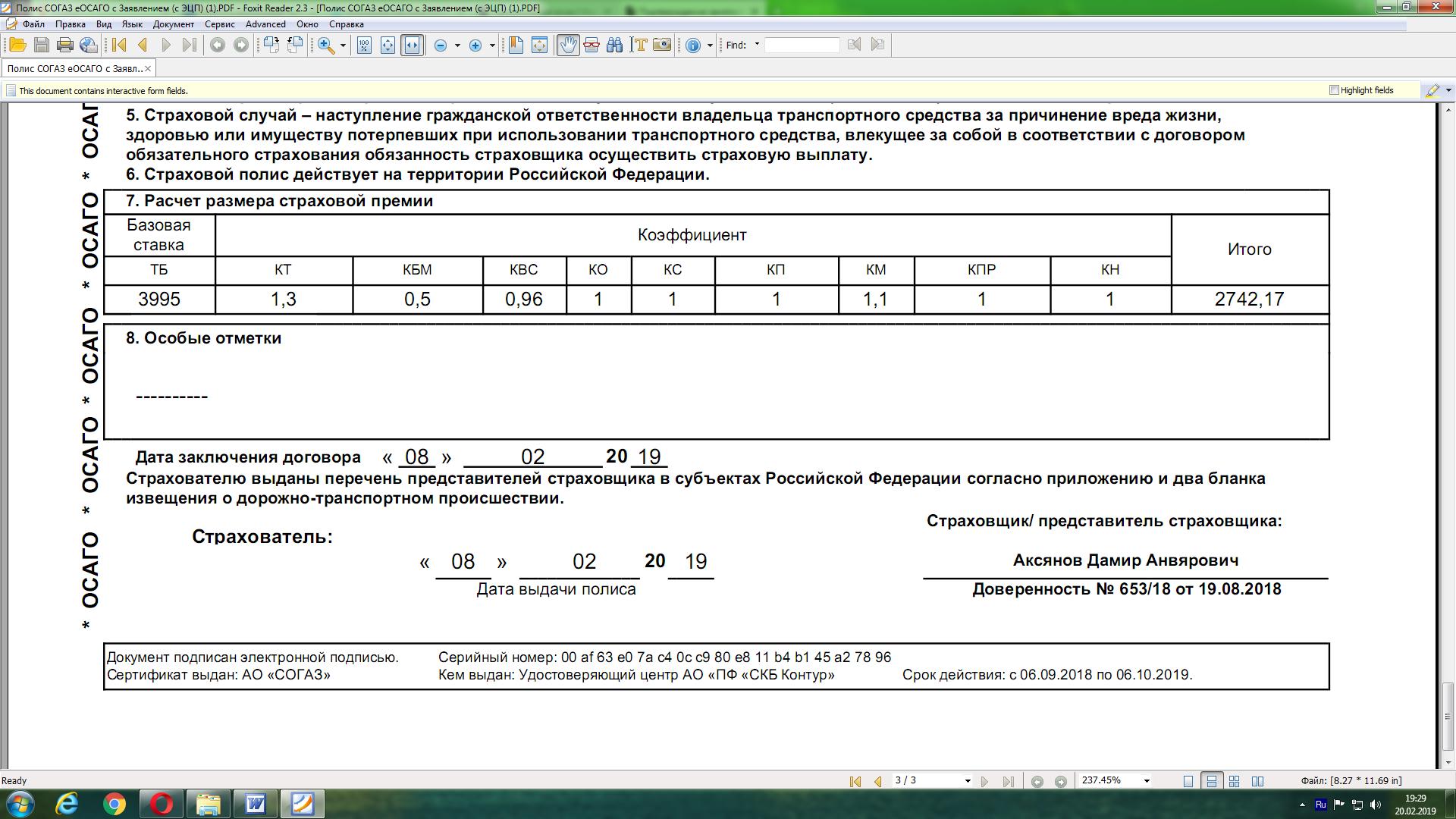
Task: Click Actual Size 100% icon
Action: [x=364, y=45]
